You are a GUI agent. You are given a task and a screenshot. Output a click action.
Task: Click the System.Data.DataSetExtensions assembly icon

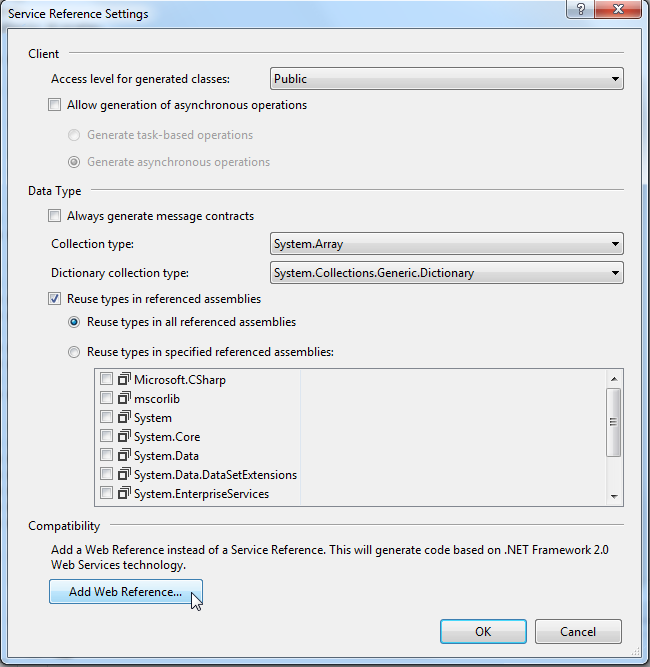tap(125, 475)
